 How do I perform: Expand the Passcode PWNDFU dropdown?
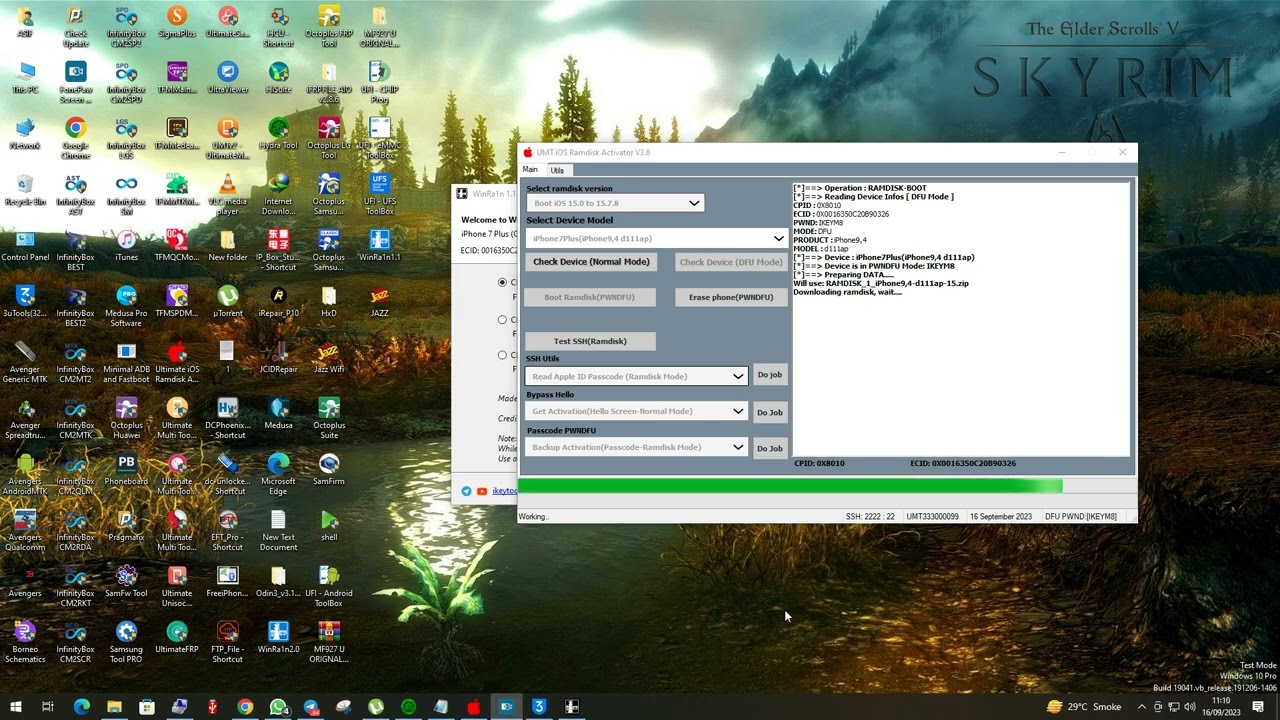point(738,447)
